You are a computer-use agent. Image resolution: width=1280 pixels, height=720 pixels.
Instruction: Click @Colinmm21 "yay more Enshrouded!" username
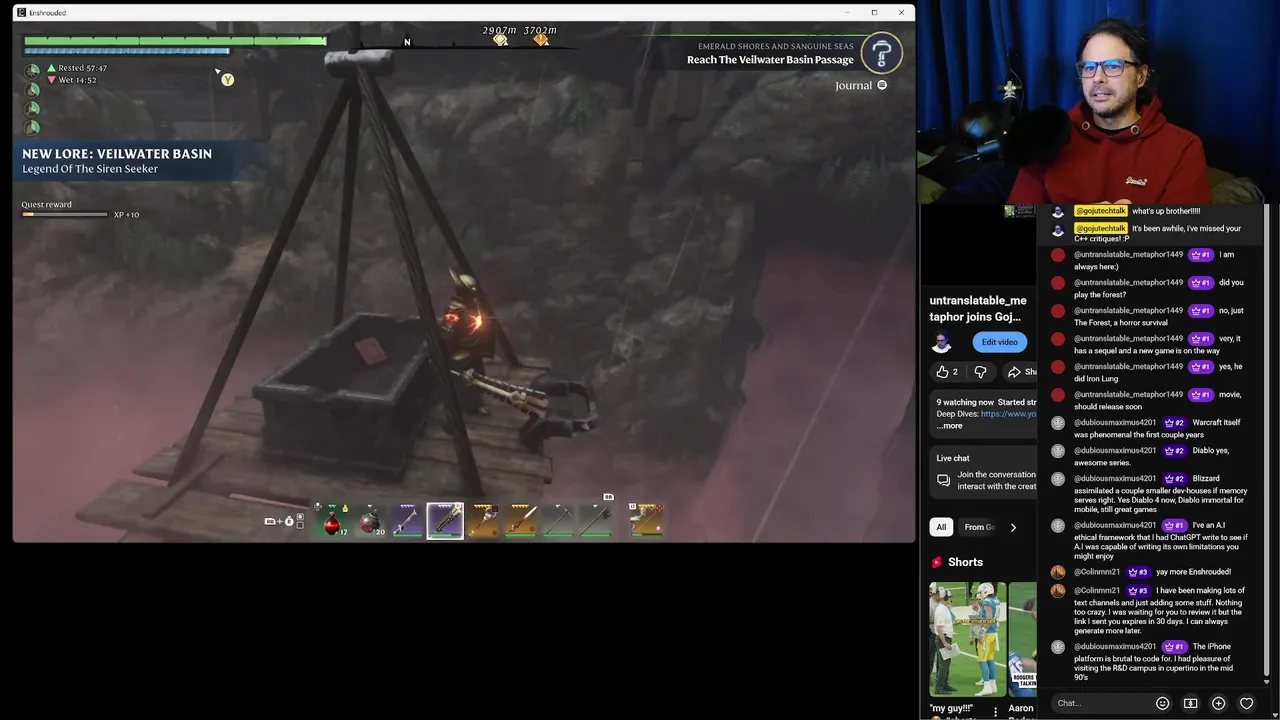coord(1097,572)
